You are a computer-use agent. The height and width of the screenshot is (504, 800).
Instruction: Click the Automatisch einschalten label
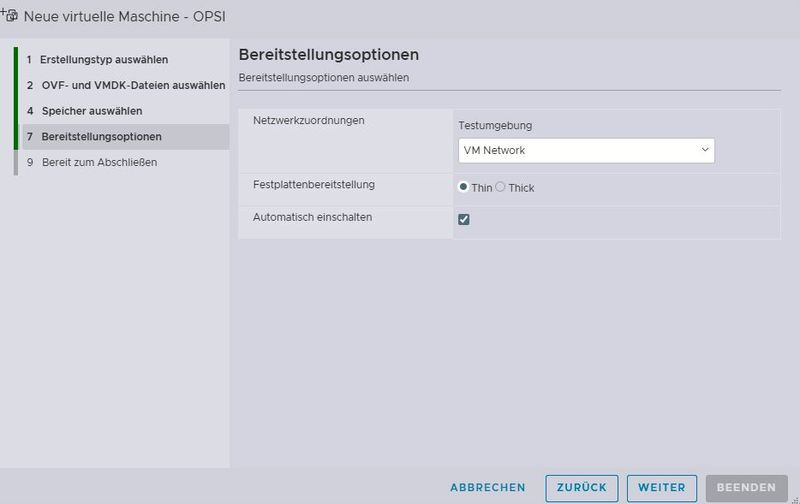[312, 217]
